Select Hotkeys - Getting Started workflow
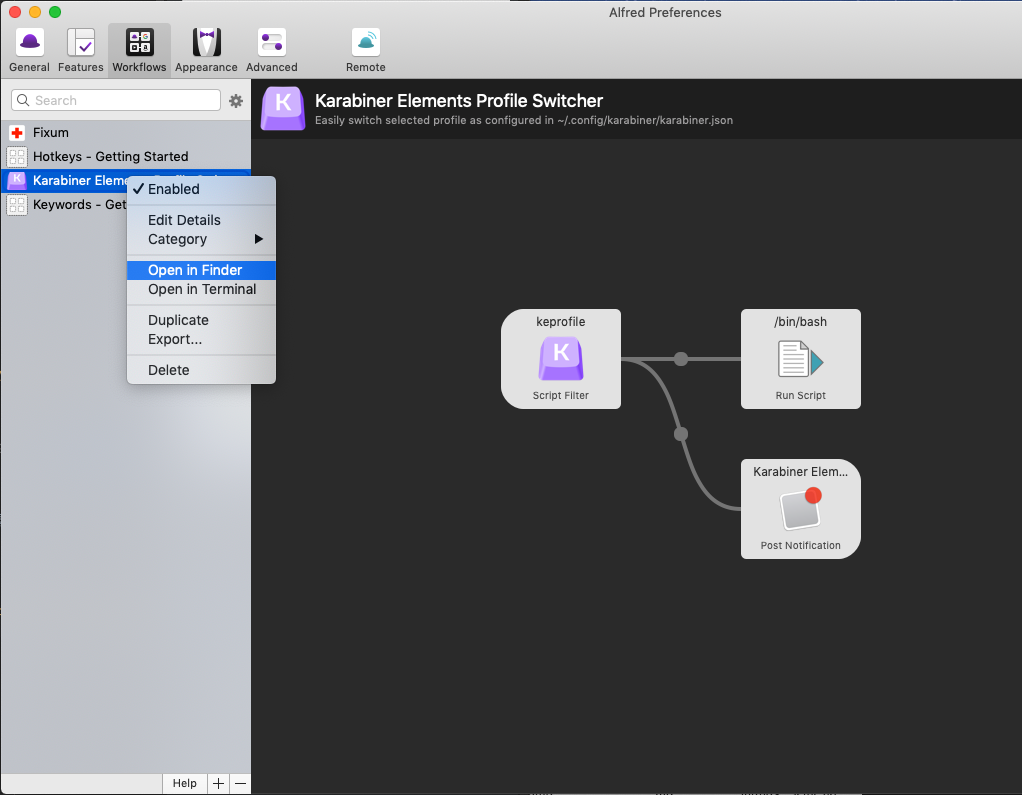Screen dimensions: 1022x795 pyautogui.click(x=126, y=157)
